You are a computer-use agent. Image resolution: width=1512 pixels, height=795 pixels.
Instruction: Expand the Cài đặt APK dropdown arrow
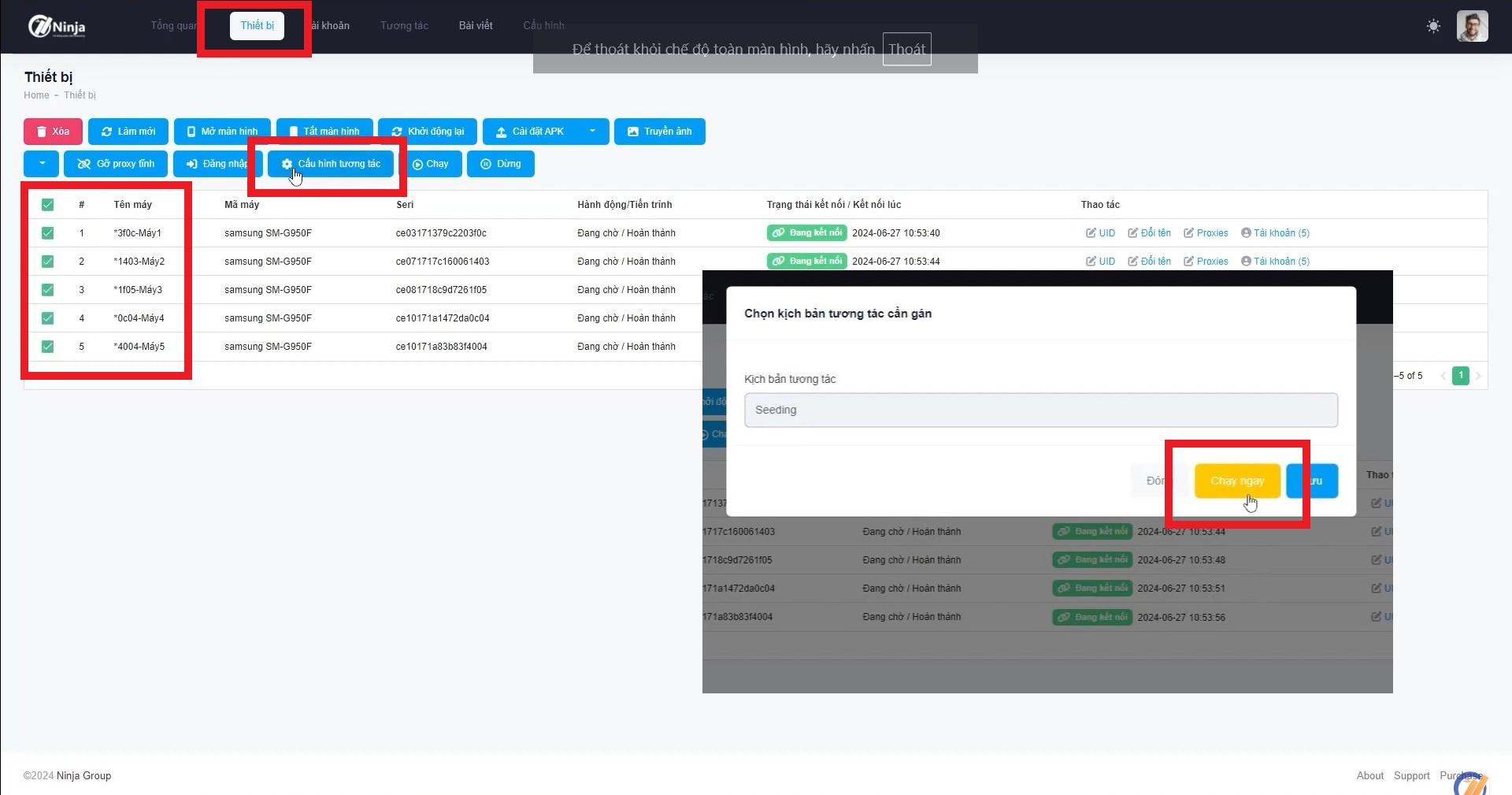[593, 132]
